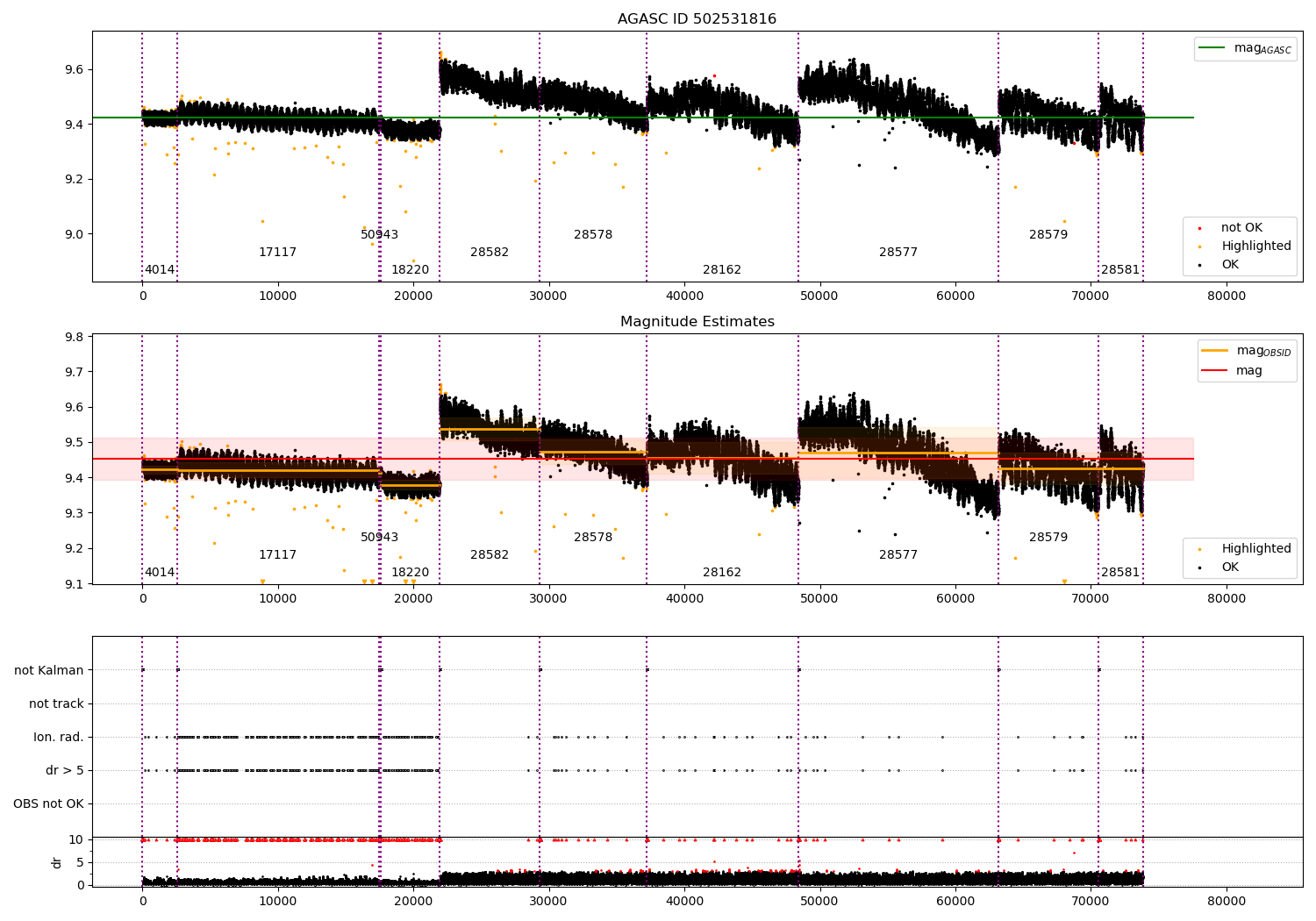Click the 5 tick on the dr axis
This screenshot has width=1316, height=921.
(x=80, y=862)
